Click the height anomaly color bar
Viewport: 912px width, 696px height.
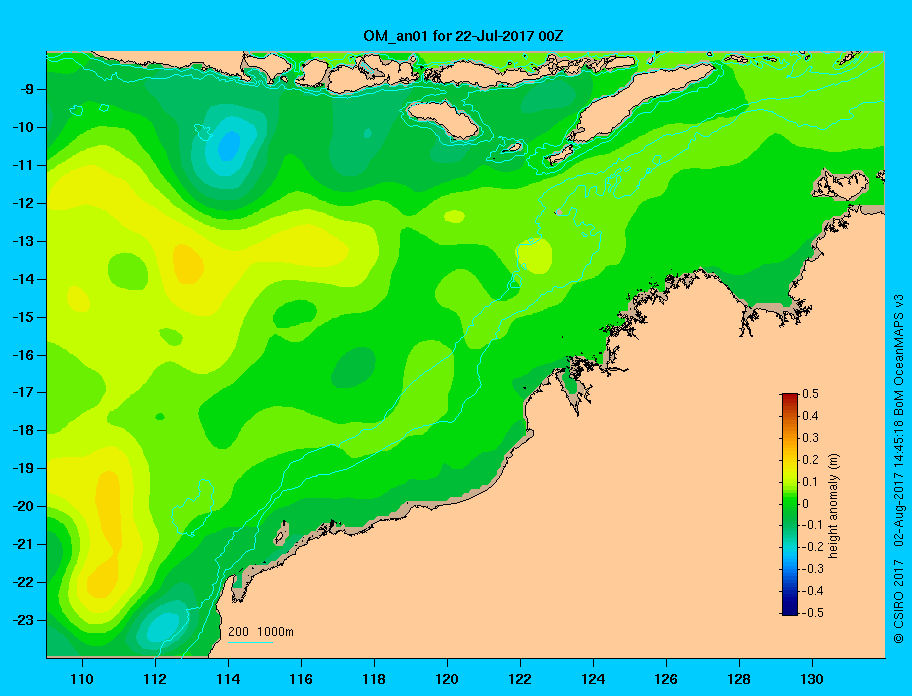(790, 504)
